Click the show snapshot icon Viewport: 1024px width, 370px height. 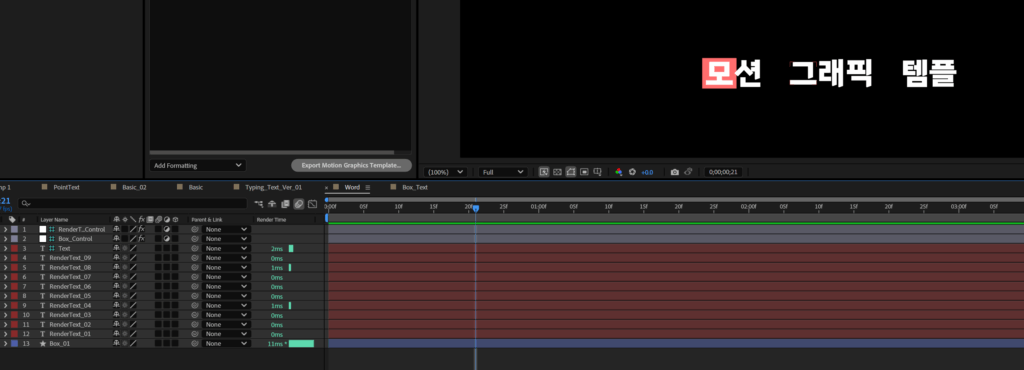click(688, 172)
